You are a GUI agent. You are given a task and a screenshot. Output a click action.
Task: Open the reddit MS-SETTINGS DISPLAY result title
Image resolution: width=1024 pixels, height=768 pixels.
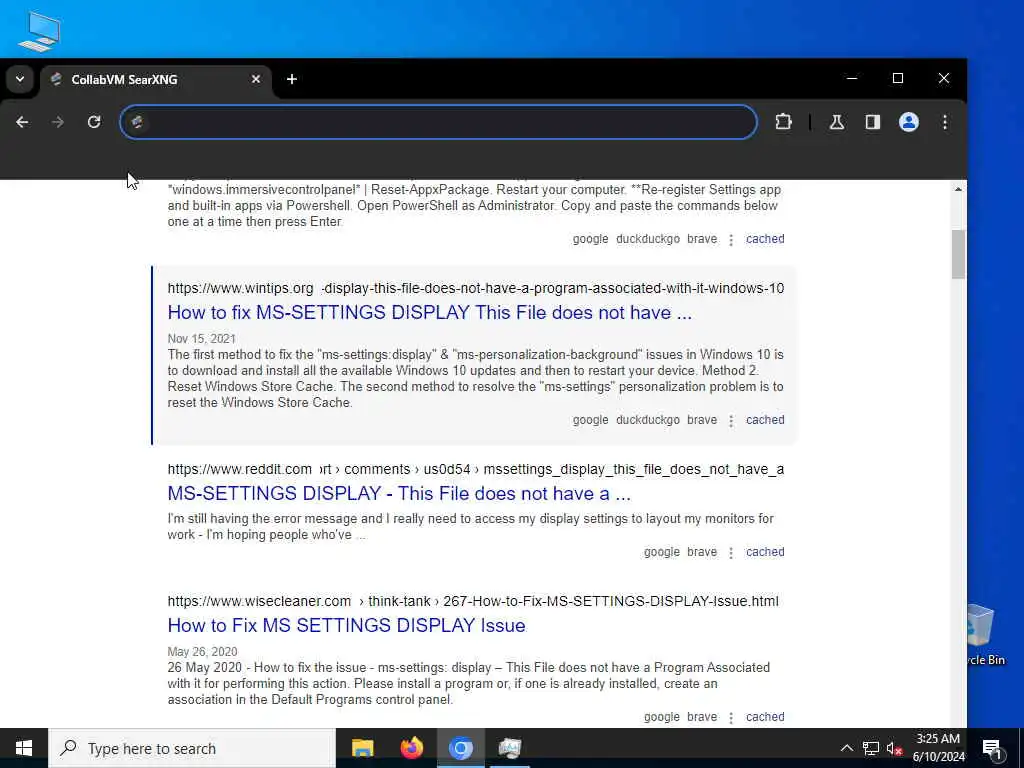coord(399,494)
